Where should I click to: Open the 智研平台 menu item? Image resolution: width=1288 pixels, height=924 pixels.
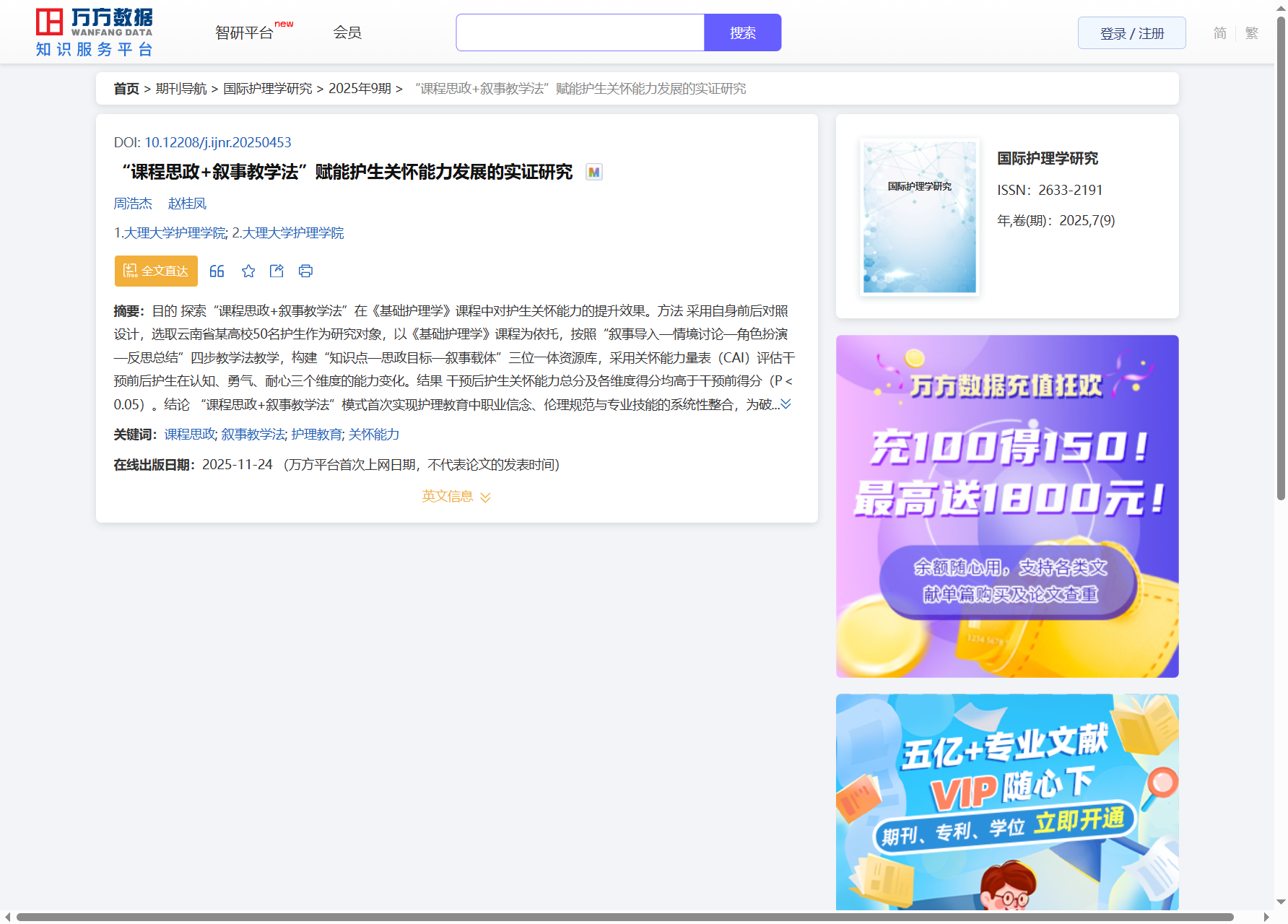point(245,33)
